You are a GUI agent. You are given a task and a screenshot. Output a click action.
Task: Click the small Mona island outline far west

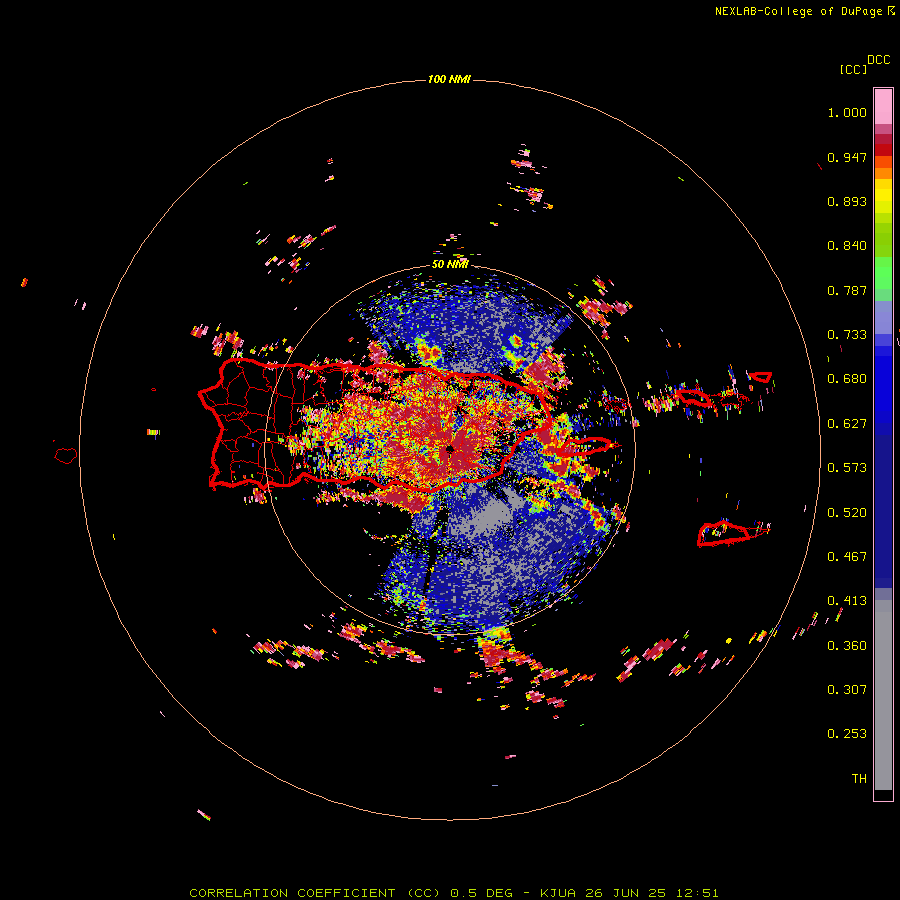pos(66,456)
